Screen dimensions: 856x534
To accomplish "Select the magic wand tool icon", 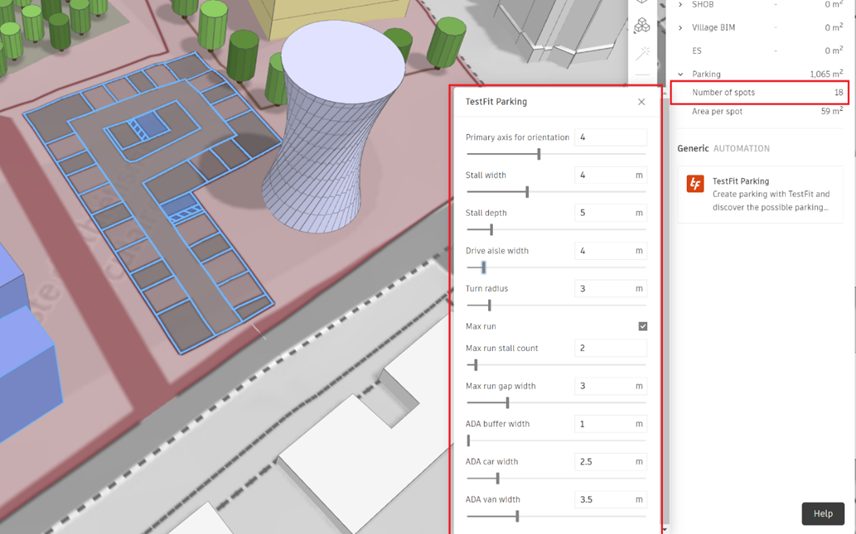I will [643, 53].
